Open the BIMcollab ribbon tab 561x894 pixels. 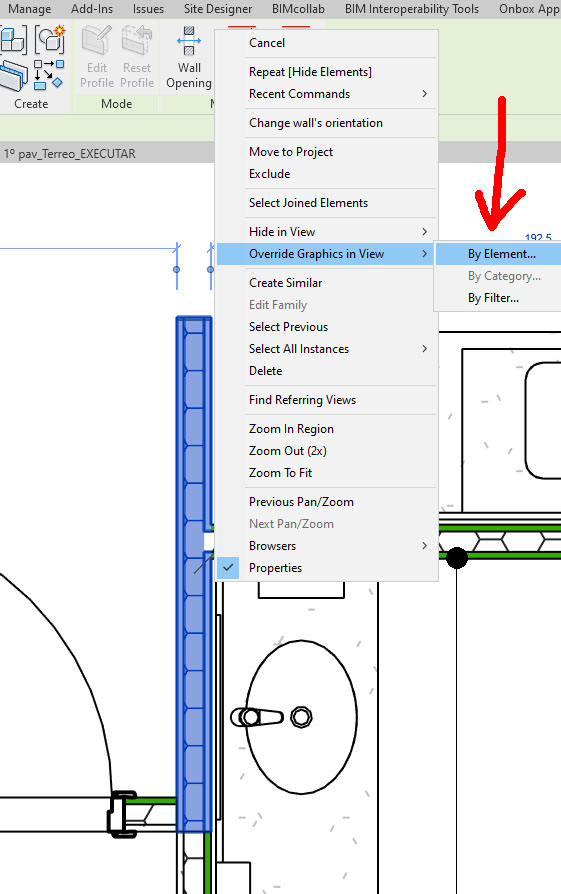pyautogui.click(x=298, y=9)
